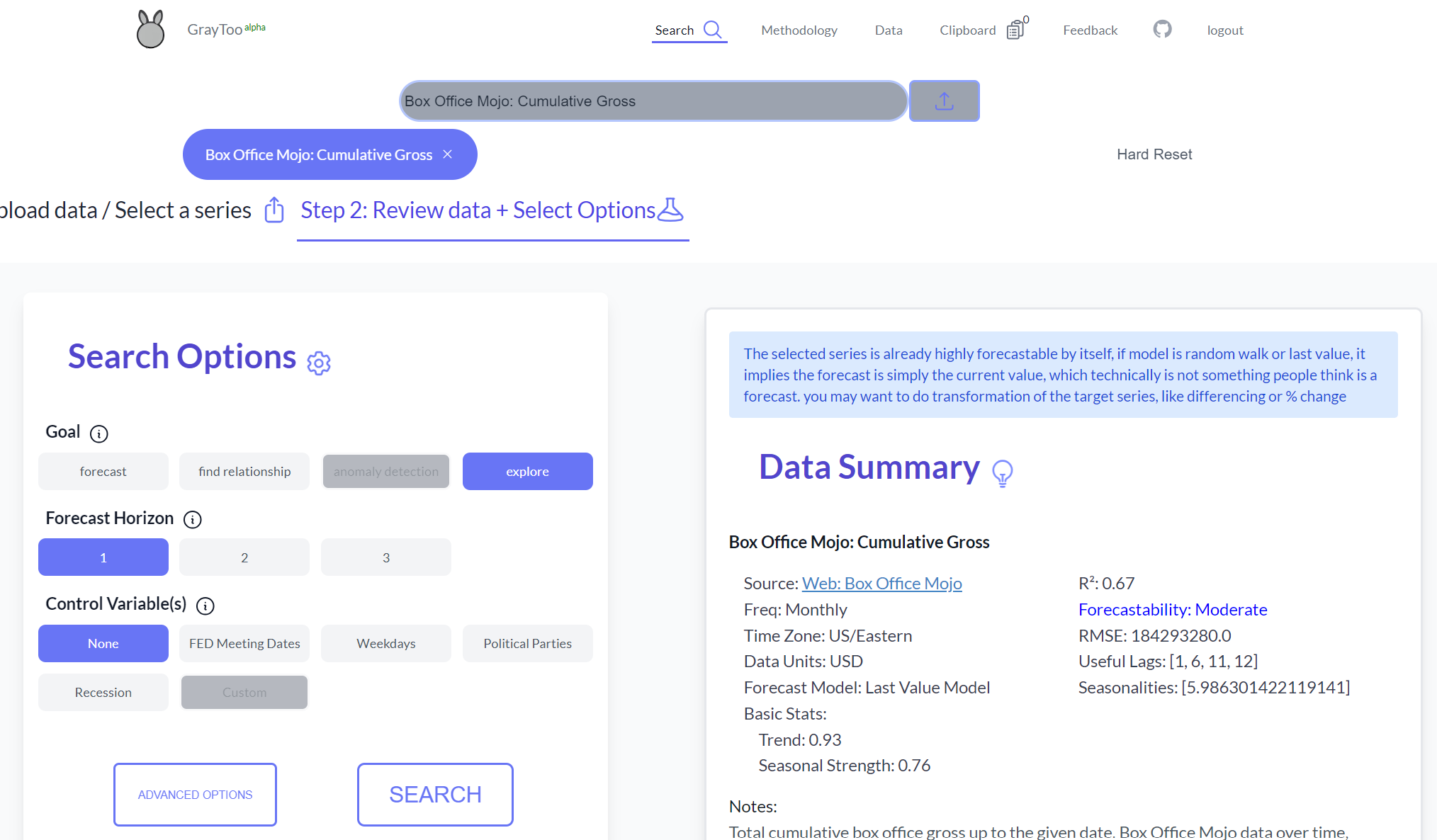Viewport: 1437px width, 840px height.
Task: Open the Web: Box Office Mojo source link
Action: (881, 584)
